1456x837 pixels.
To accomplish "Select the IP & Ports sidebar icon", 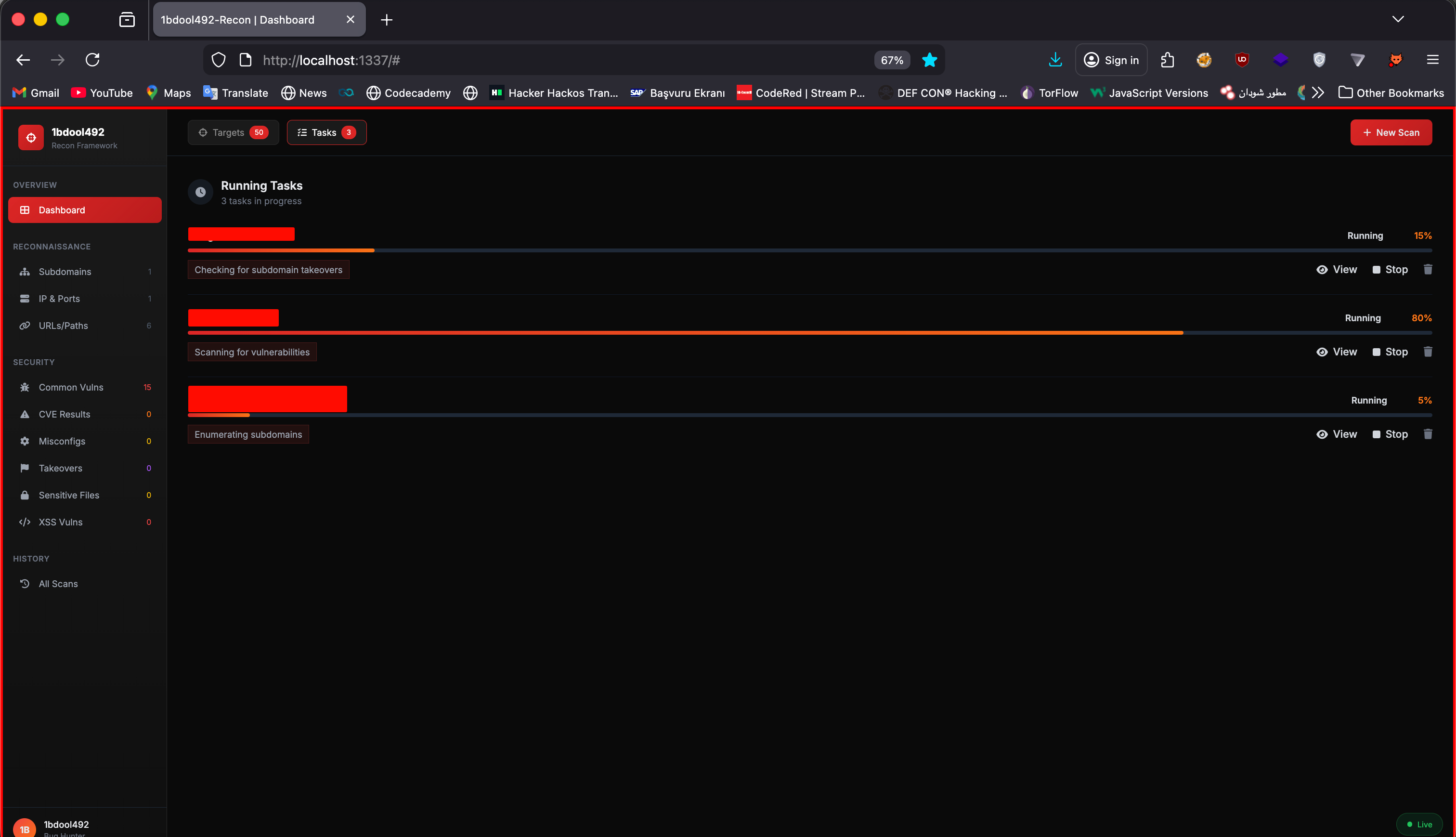I will (25, 299).
